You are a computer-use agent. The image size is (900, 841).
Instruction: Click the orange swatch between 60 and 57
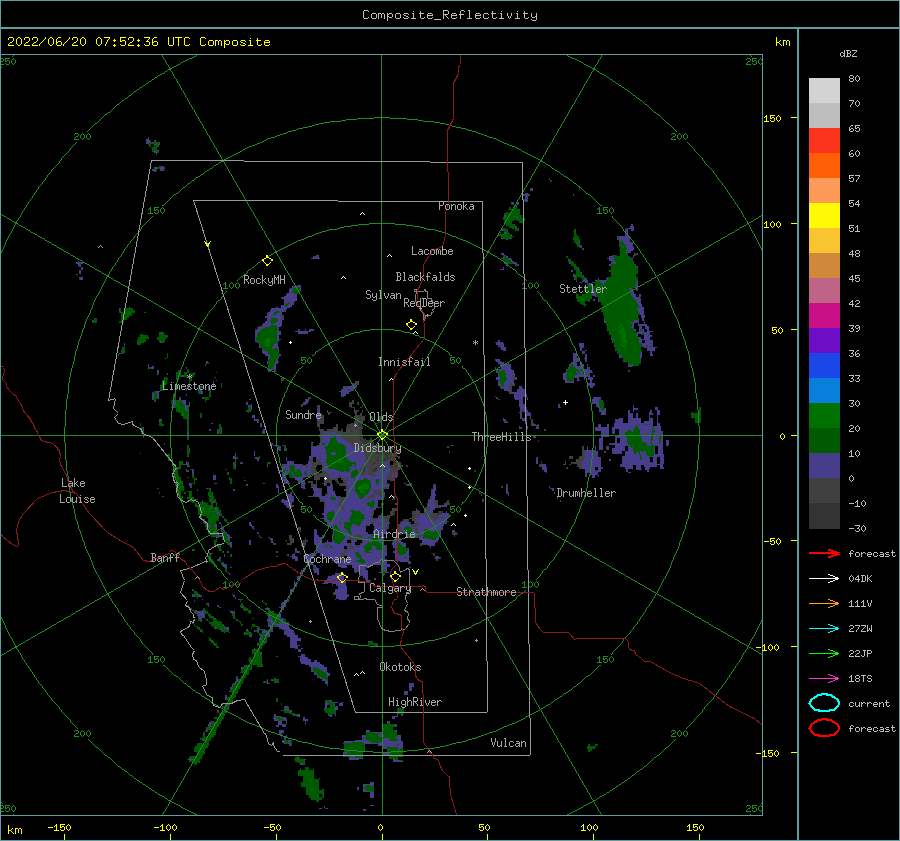tap(824, 166)
